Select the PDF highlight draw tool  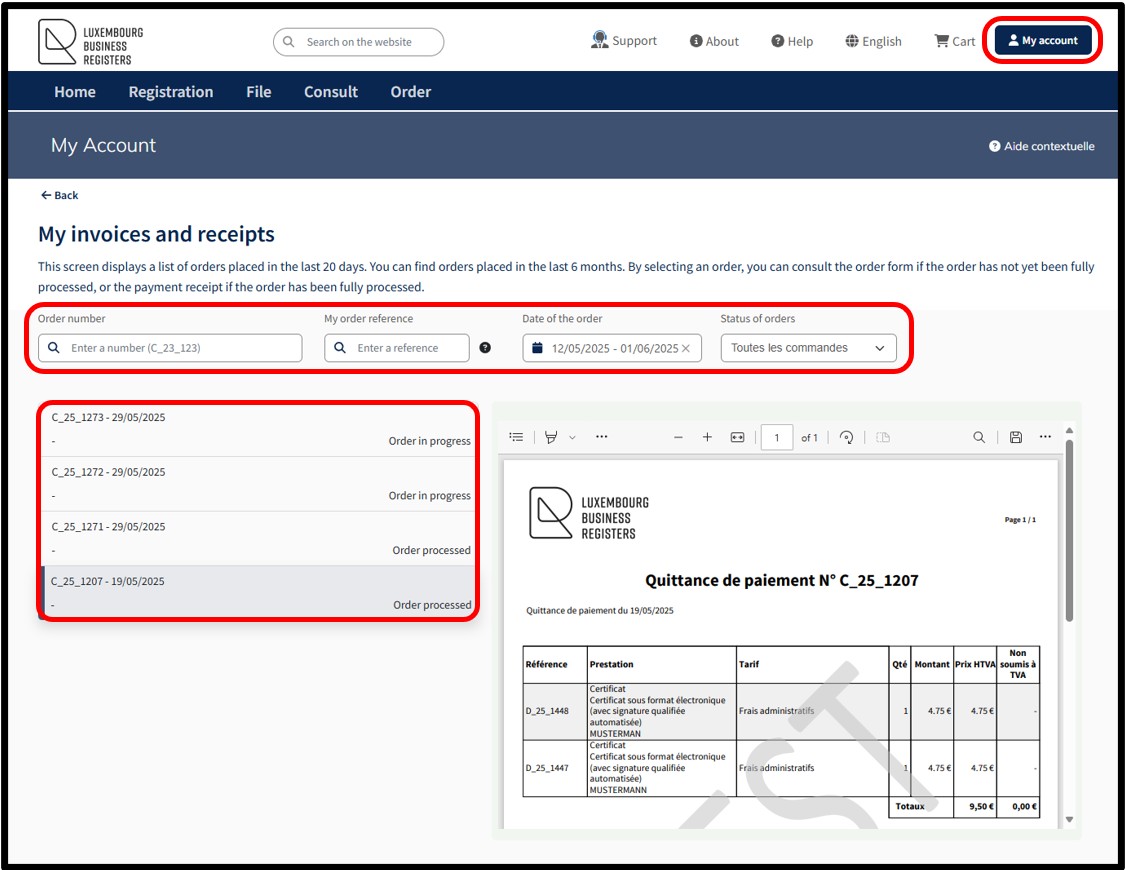tap(550, 437)
